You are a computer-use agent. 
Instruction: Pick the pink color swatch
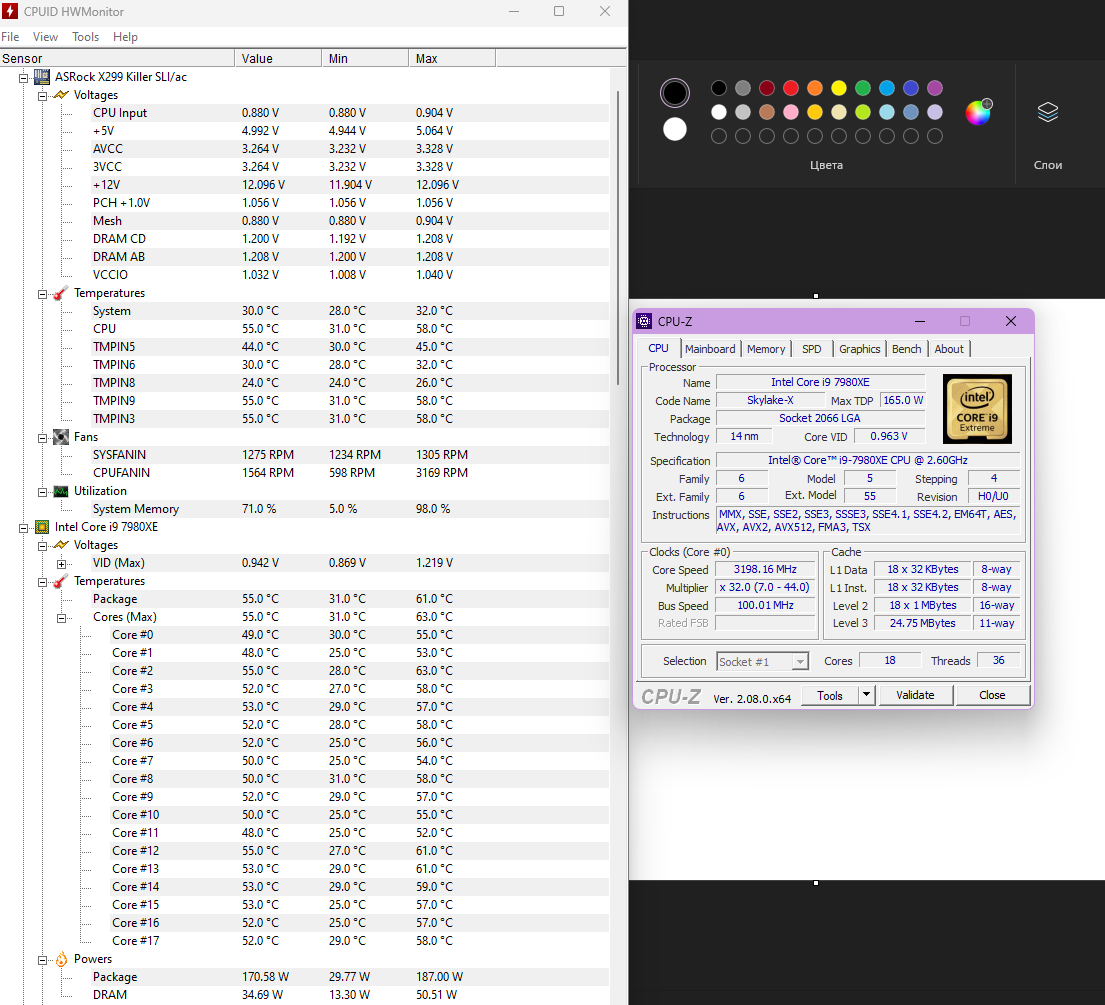tap(791, 112)
